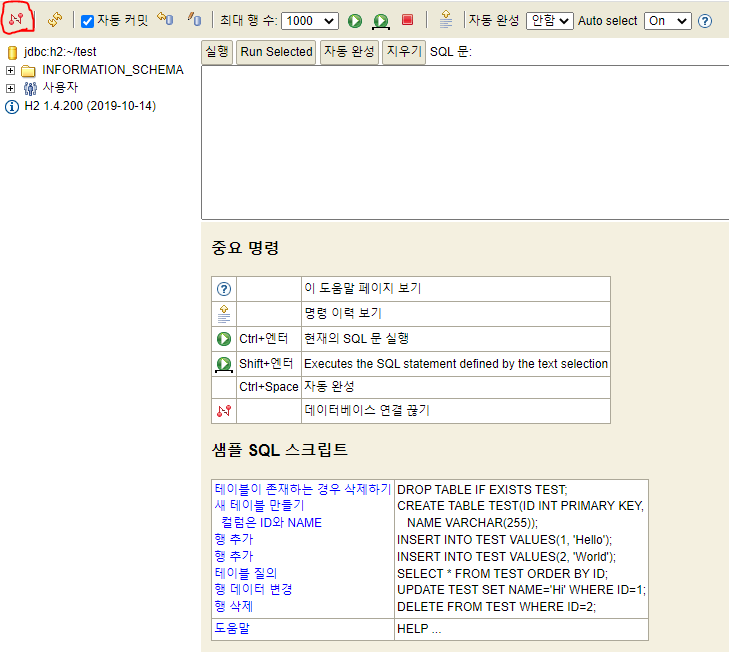
Task: Click the 새 테이블 만들기 link
Action: pos(259,506)
